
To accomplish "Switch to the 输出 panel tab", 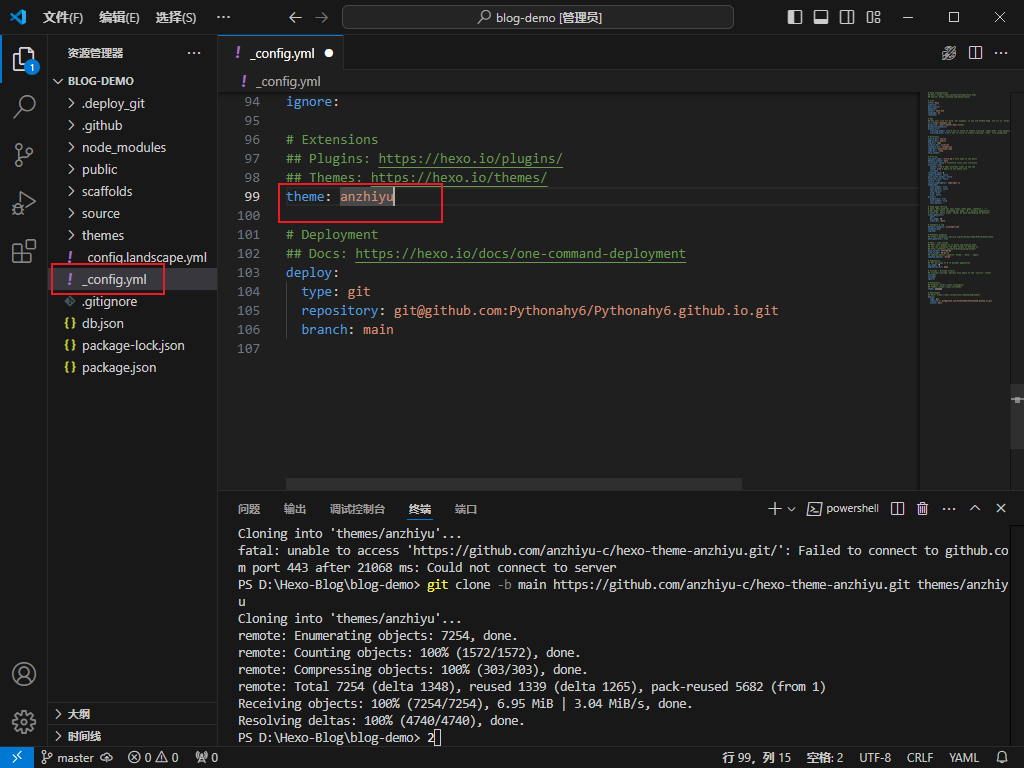I will [295, 509].
